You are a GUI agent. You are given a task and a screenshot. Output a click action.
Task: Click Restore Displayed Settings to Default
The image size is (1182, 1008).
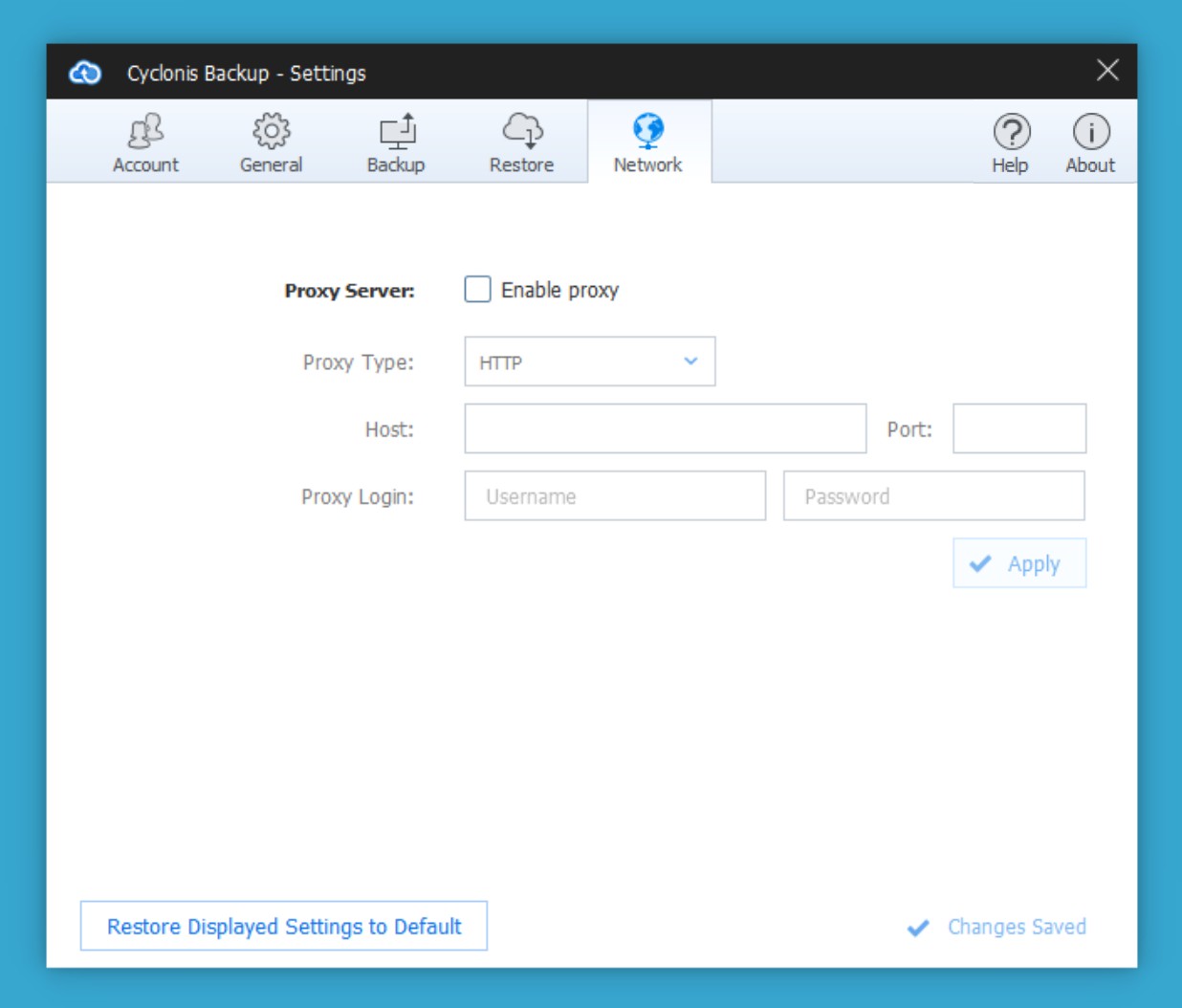284,927
